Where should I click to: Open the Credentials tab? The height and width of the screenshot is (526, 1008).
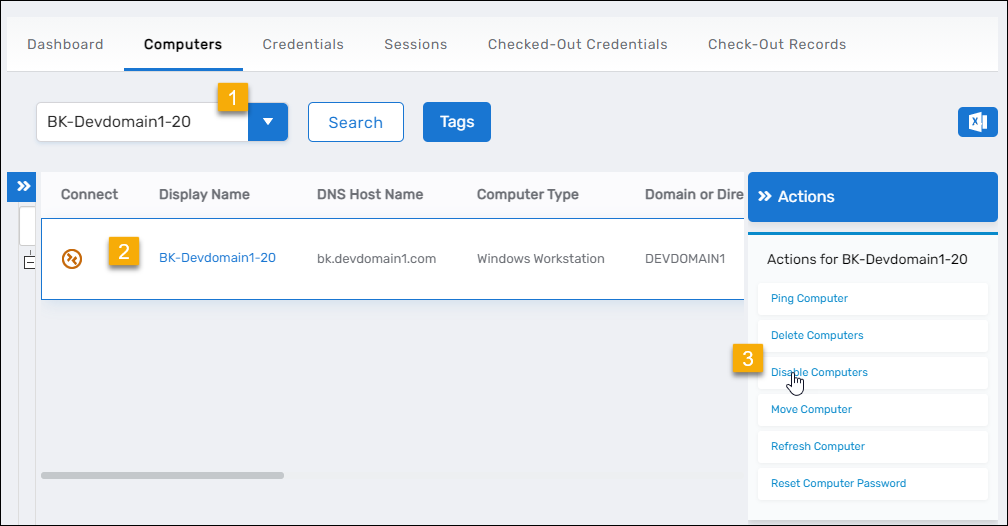click(303, 44)
